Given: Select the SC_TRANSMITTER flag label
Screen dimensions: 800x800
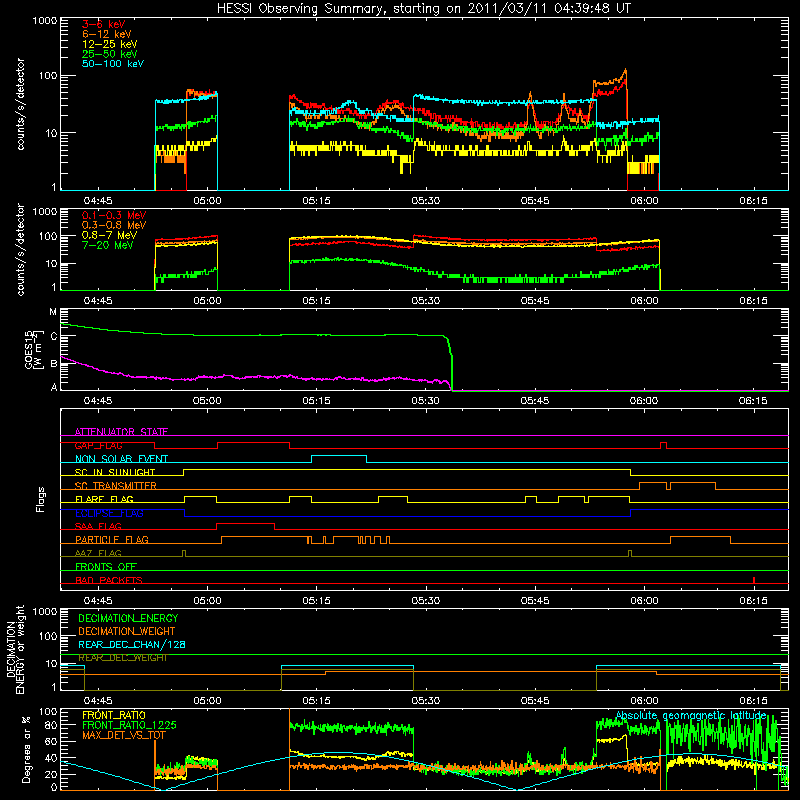Looking at the screenshot, I should pyautogui.click(x=116, y=486).
